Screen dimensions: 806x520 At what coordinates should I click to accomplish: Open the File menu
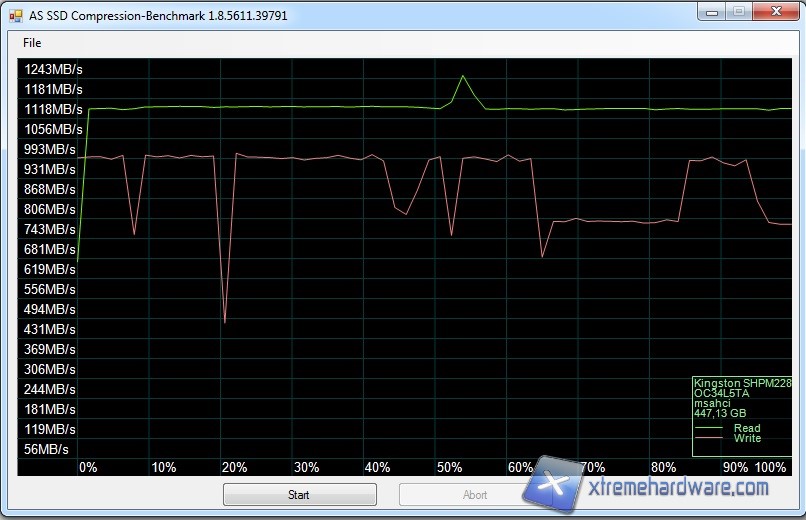[x=32, y=43]
